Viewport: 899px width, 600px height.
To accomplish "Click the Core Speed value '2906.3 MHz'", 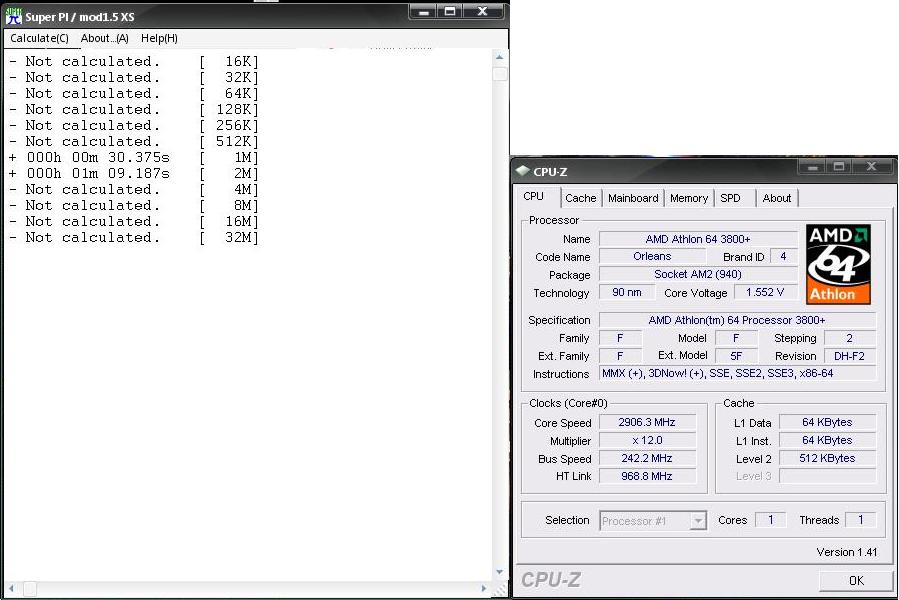I will coord(647,422).
